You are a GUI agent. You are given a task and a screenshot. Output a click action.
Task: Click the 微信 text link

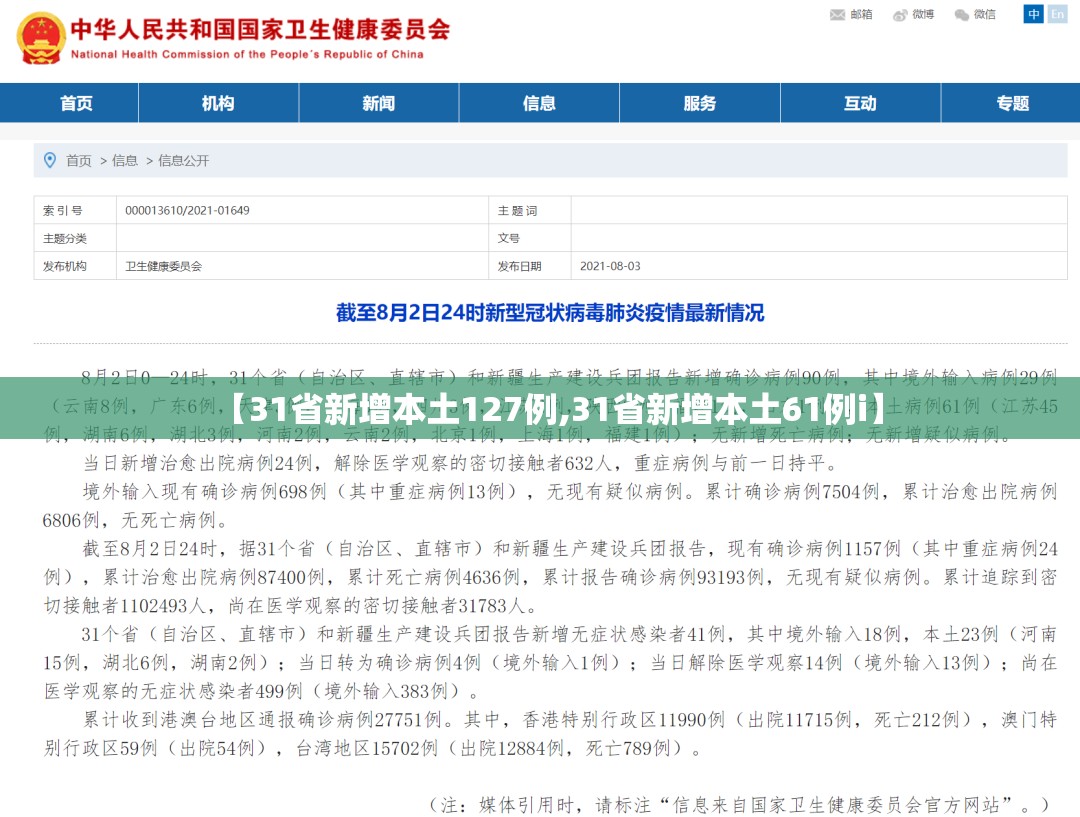985,14
